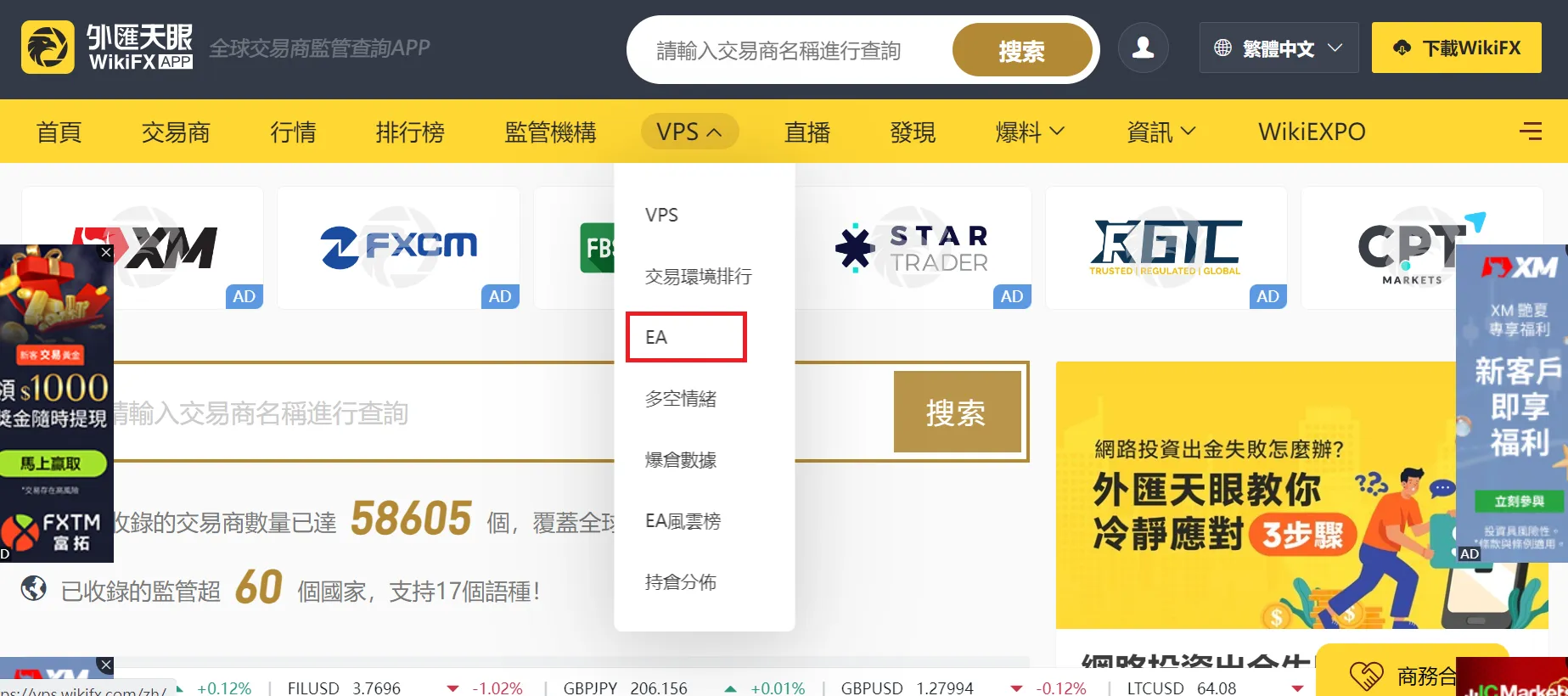1568x696 pixels.
Task: Go to 首頁 in the navigation bar
Action: (x=59, y=132)
